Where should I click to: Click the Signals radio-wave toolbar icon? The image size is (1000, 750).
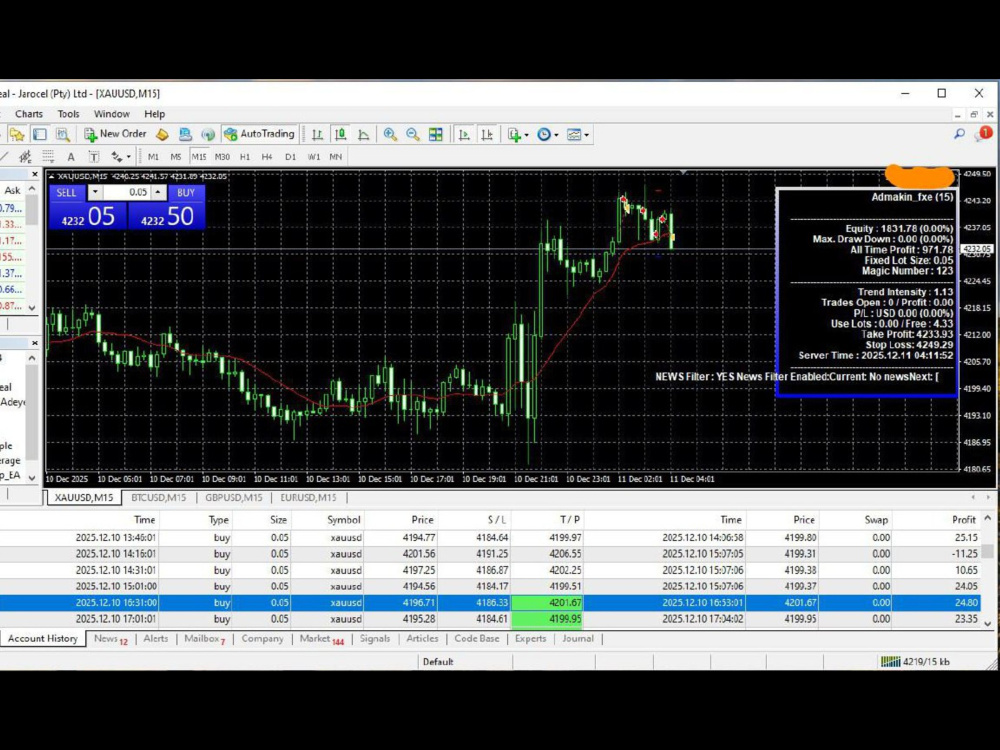208,135
